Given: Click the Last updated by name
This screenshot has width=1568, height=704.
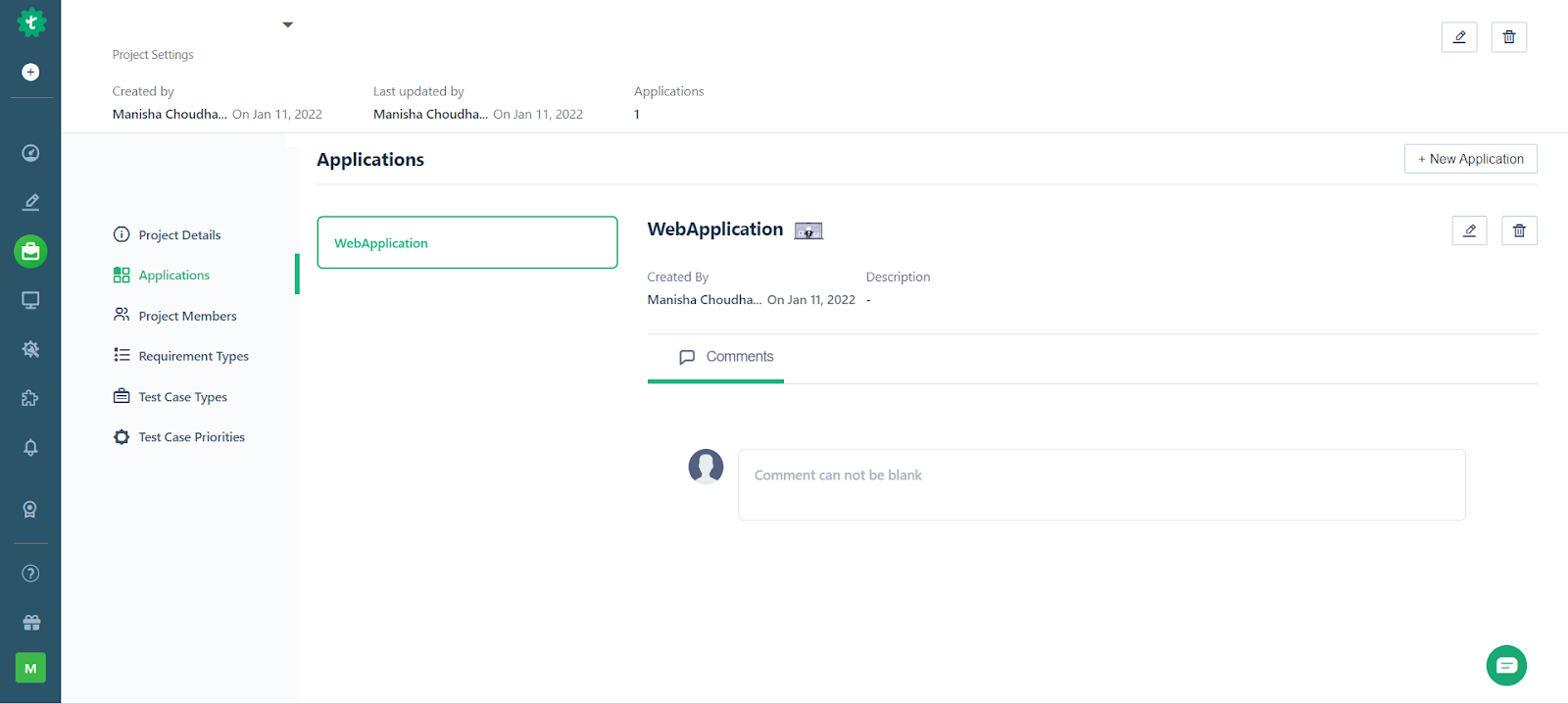Looking at the screenshot, I should [x=430, y=115].
